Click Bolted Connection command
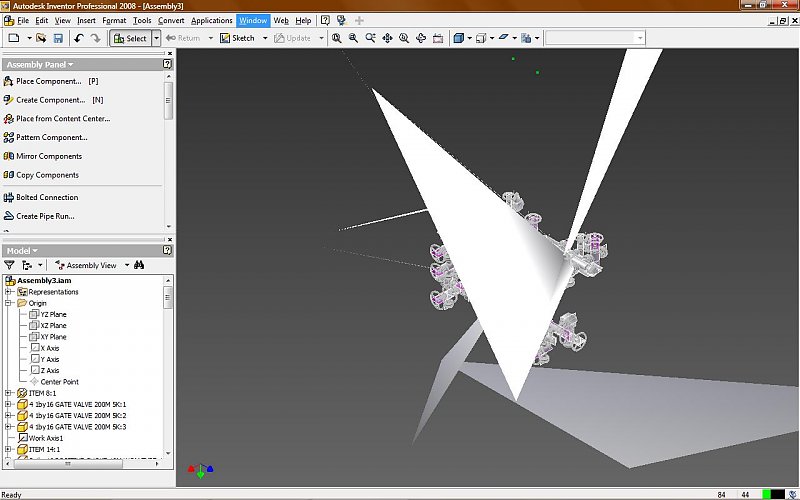The image size is (800, 500). point(41,197)
